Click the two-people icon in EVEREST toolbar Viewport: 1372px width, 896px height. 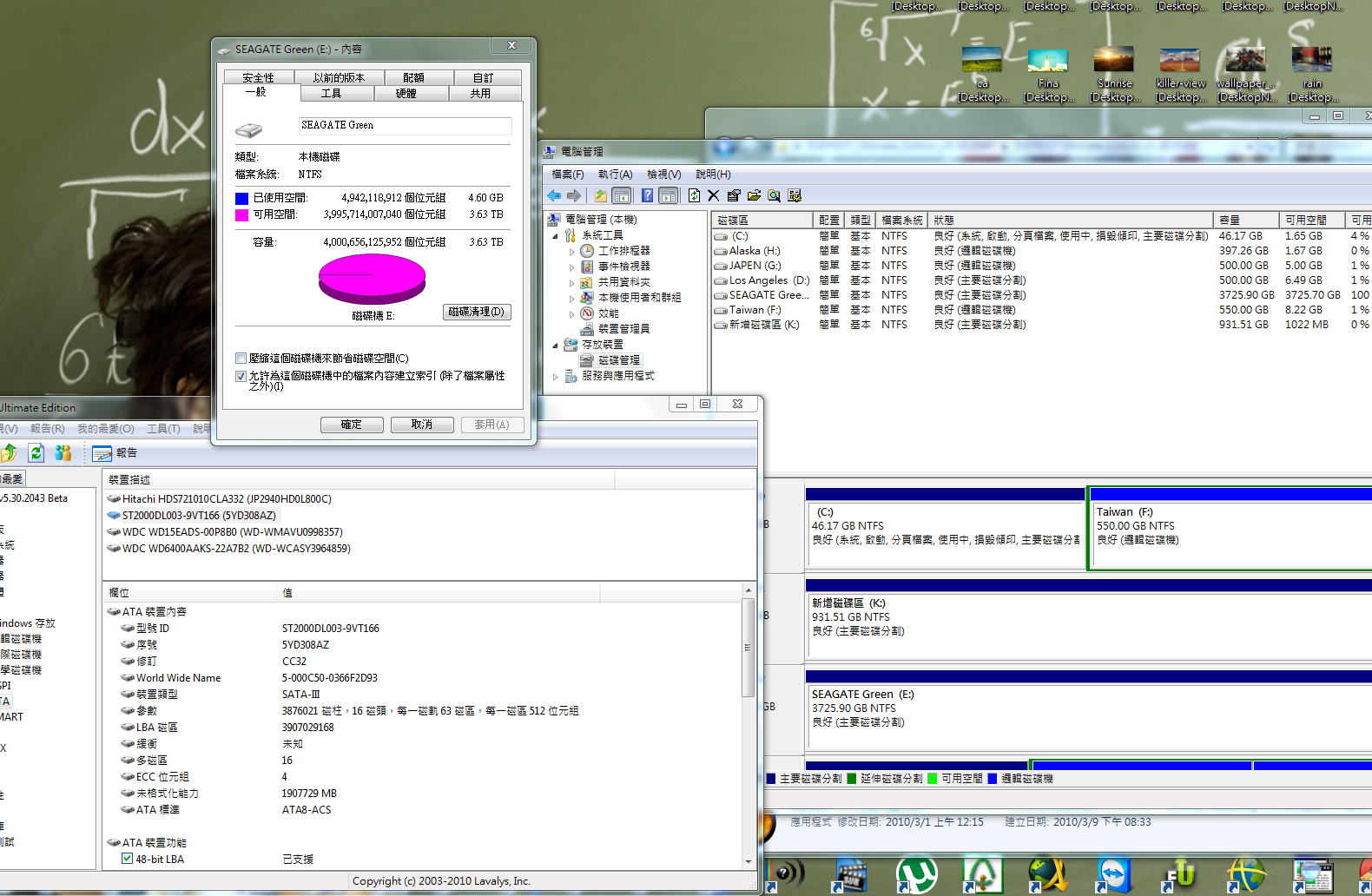pos(63,452)
